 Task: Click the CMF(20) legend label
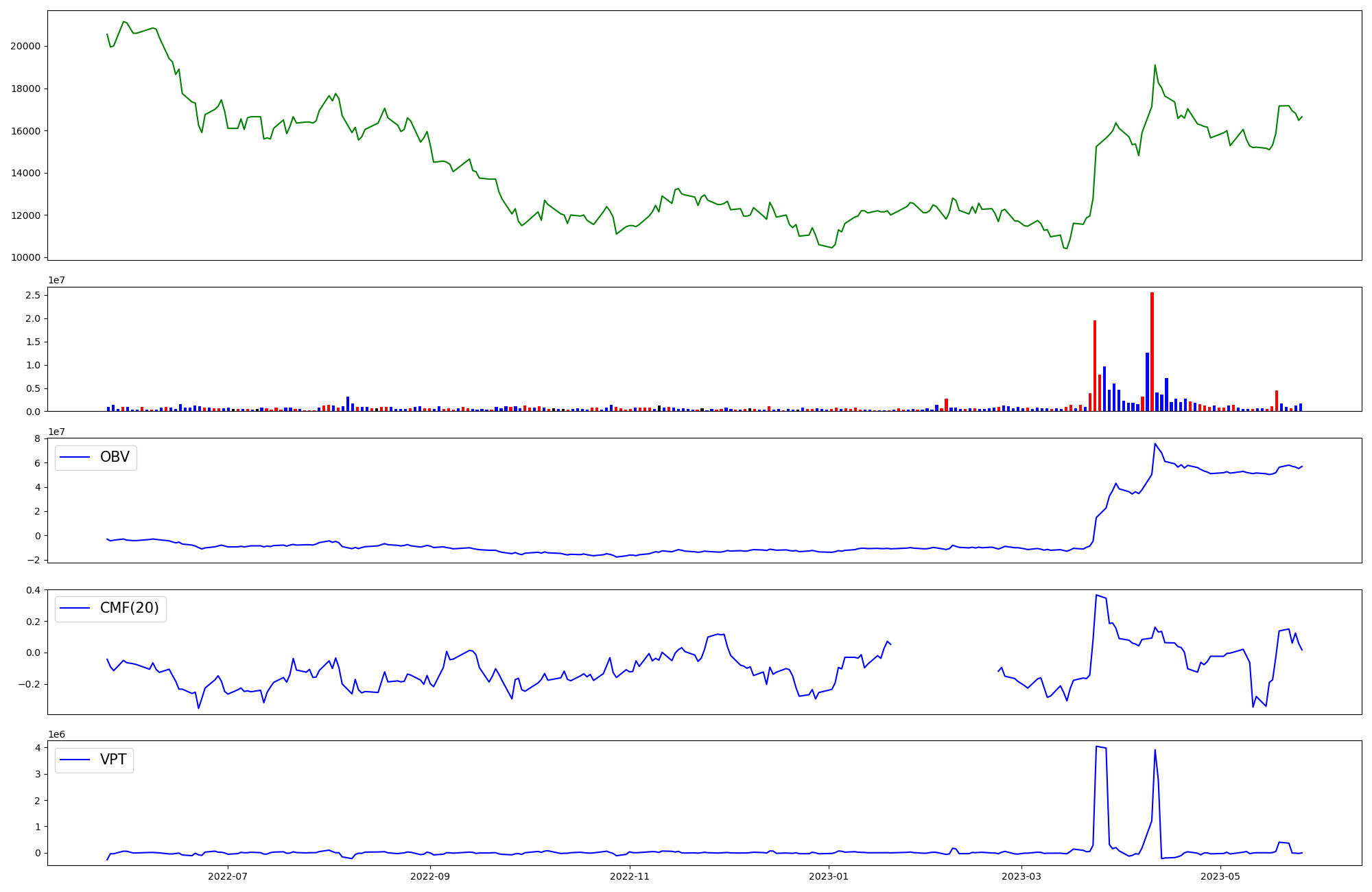point(129,609)
